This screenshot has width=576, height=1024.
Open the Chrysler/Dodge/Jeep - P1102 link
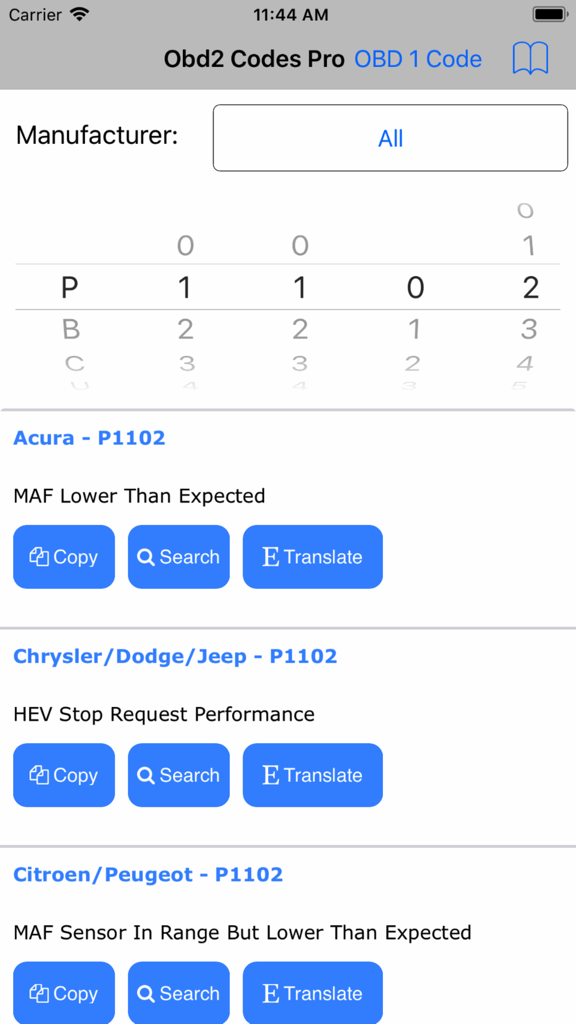175,656
